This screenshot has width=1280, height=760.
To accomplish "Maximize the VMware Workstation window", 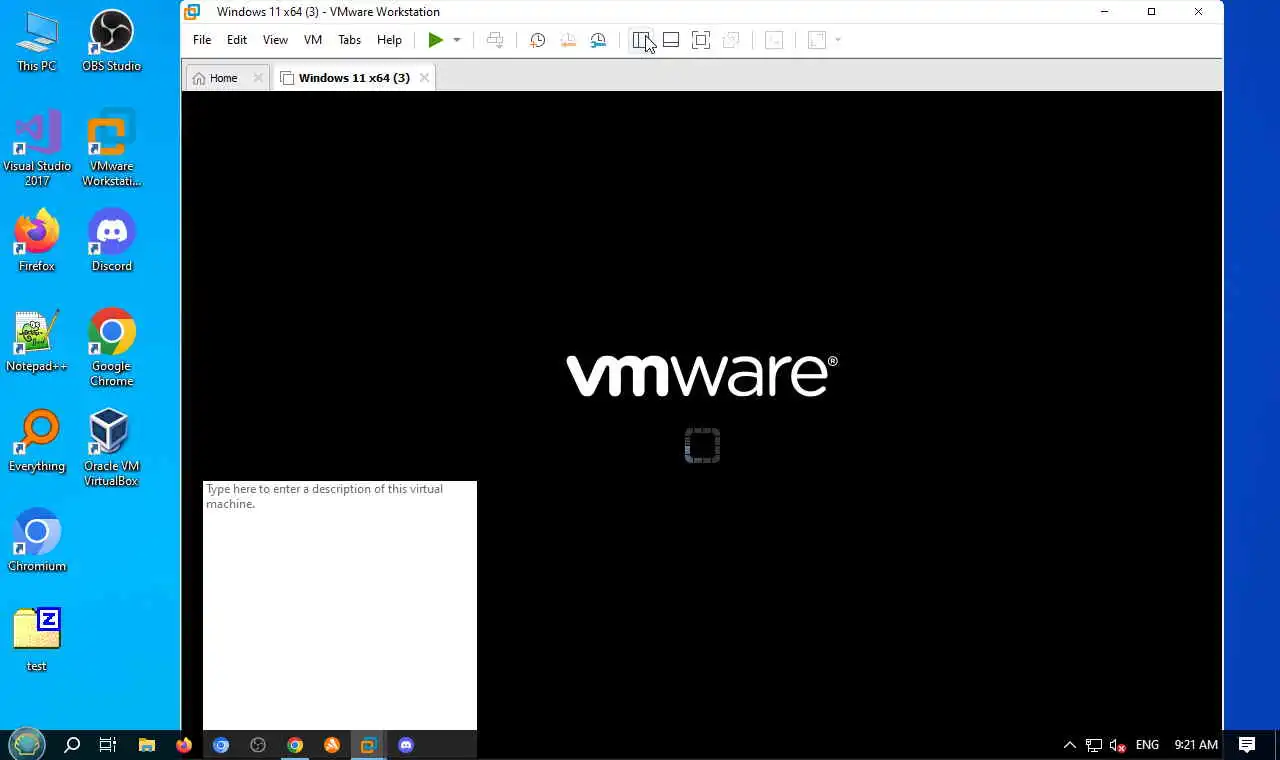I will coord(1151,12).
